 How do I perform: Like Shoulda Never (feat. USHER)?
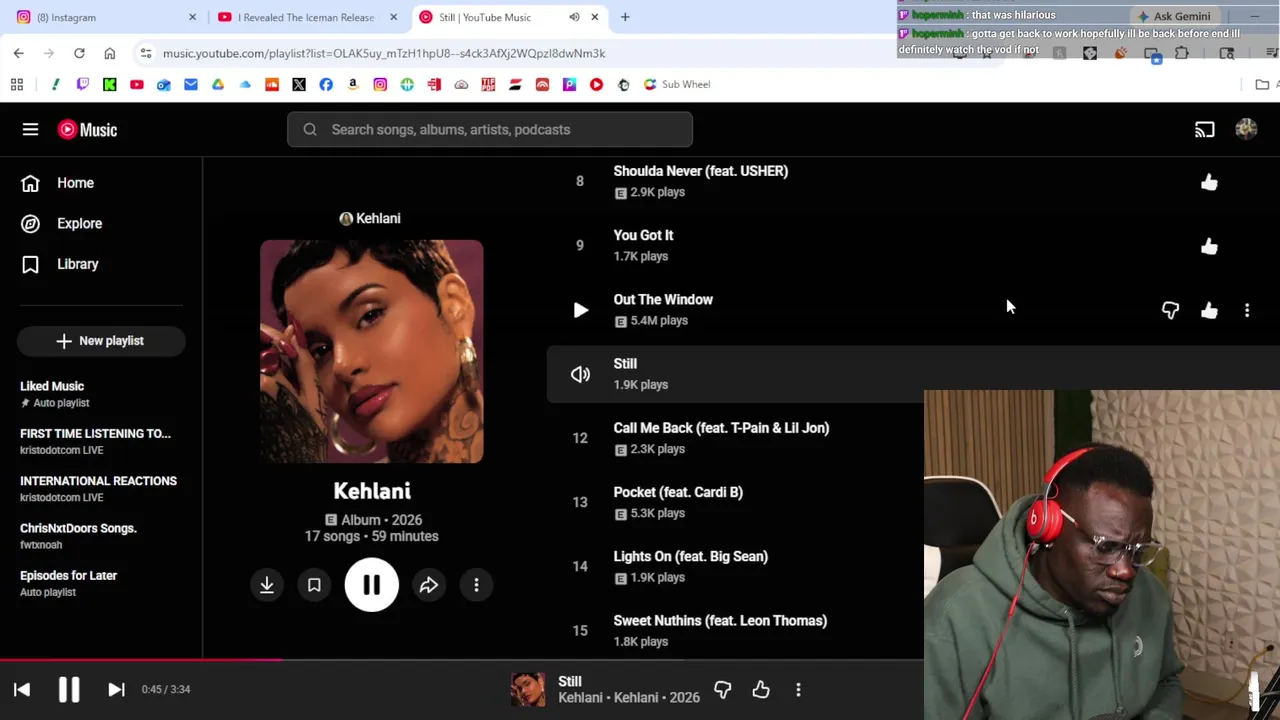1209,182
